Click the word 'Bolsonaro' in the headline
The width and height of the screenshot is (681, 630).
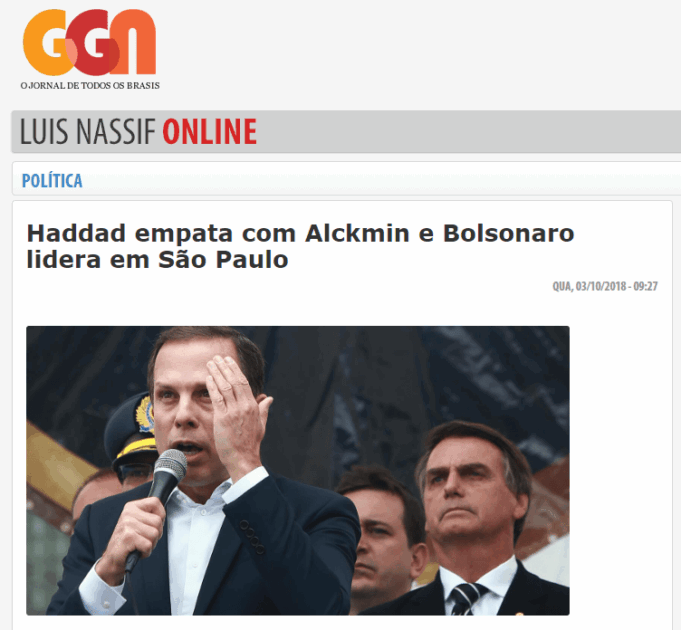(508, 234)
